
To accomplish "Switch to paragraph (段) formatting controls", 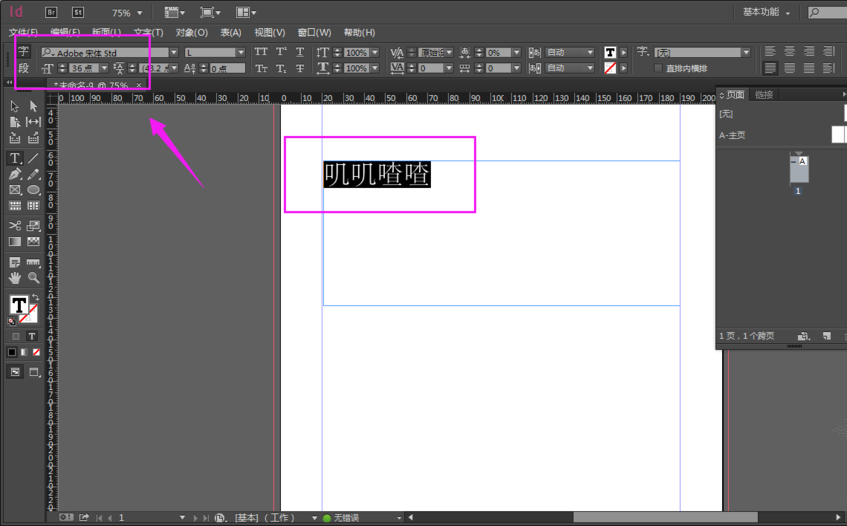I will pyautogui.click(x=23, y=68).
